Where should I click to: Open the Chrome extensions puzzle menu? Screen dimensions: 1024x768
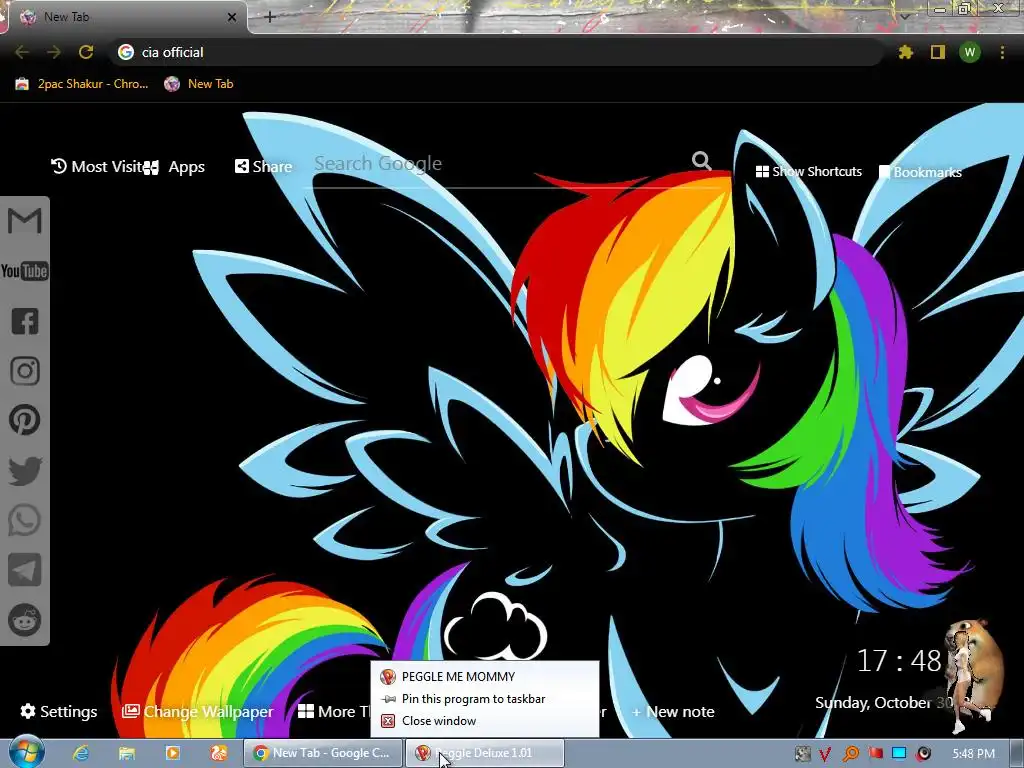point(905,52)
